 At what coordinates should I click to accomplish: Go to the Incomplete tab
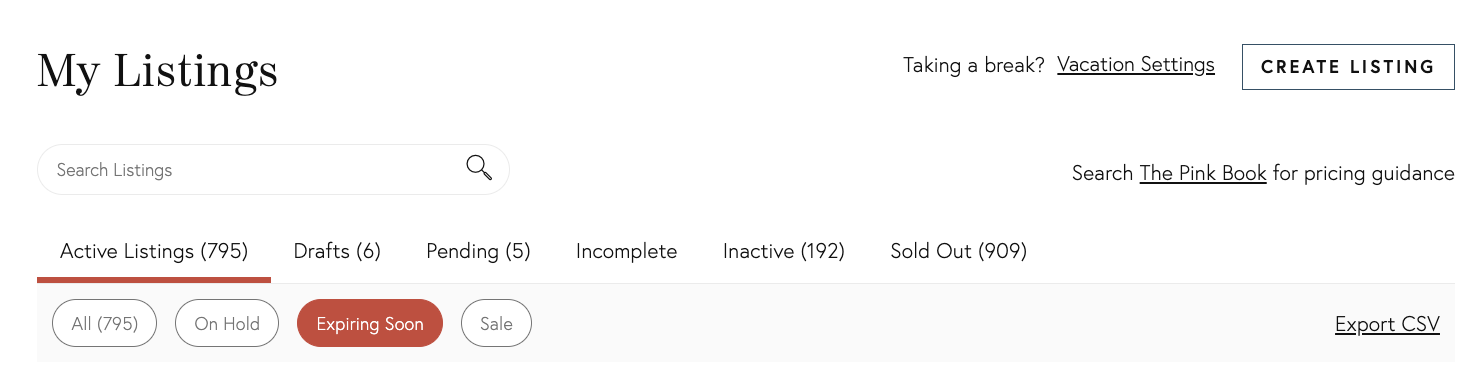tap(626, 251)
